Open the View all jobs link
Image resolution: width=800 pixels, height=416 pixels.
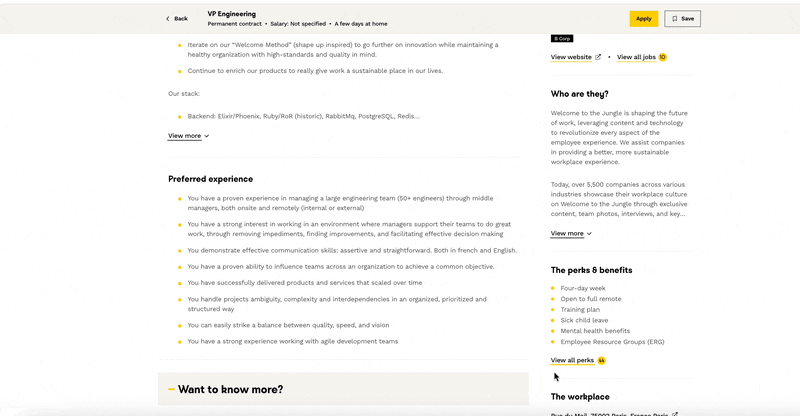636,57
